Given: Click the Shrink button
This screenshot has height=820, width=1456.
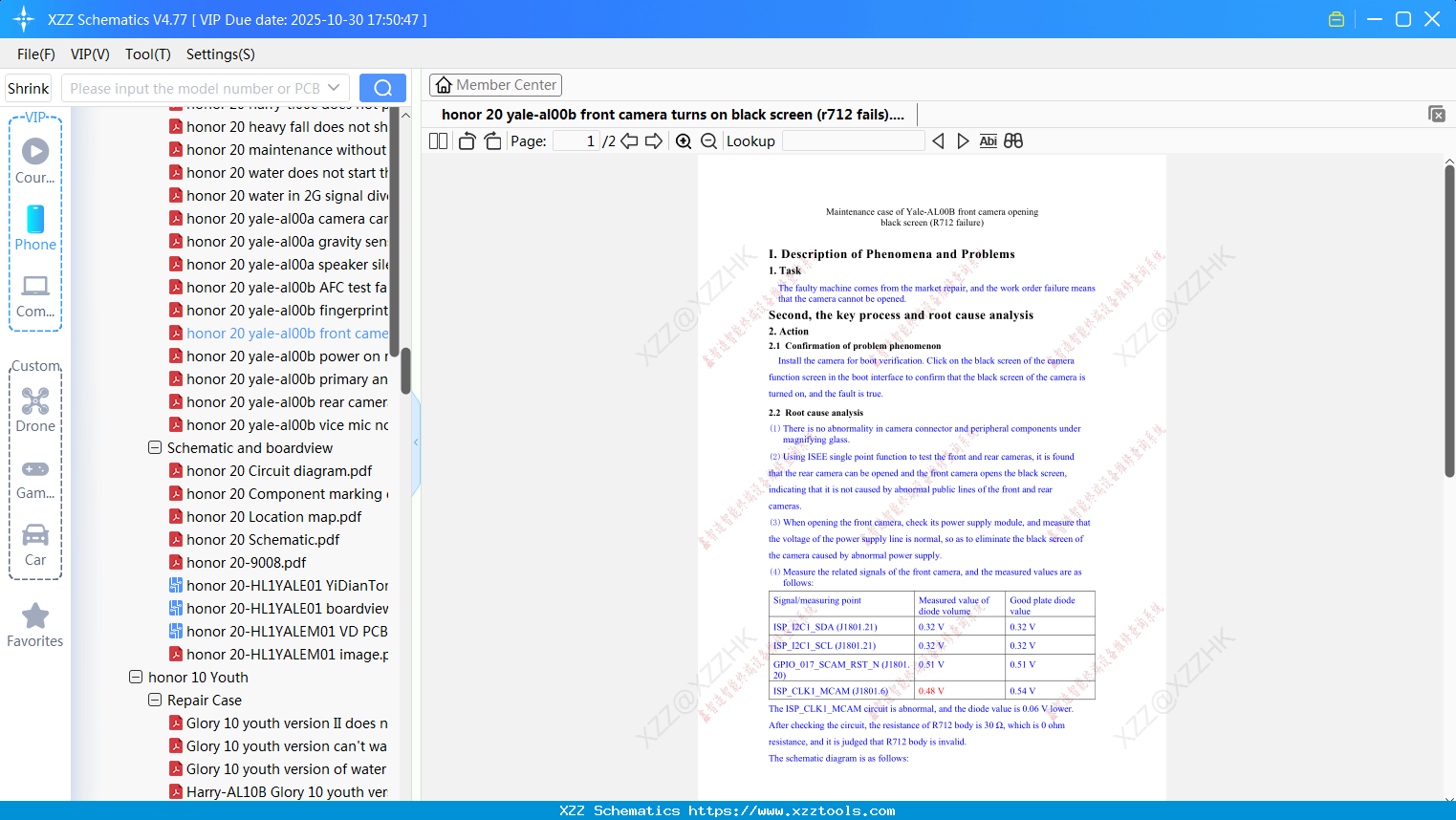Looking at the screenshot, I should [28, 88].
